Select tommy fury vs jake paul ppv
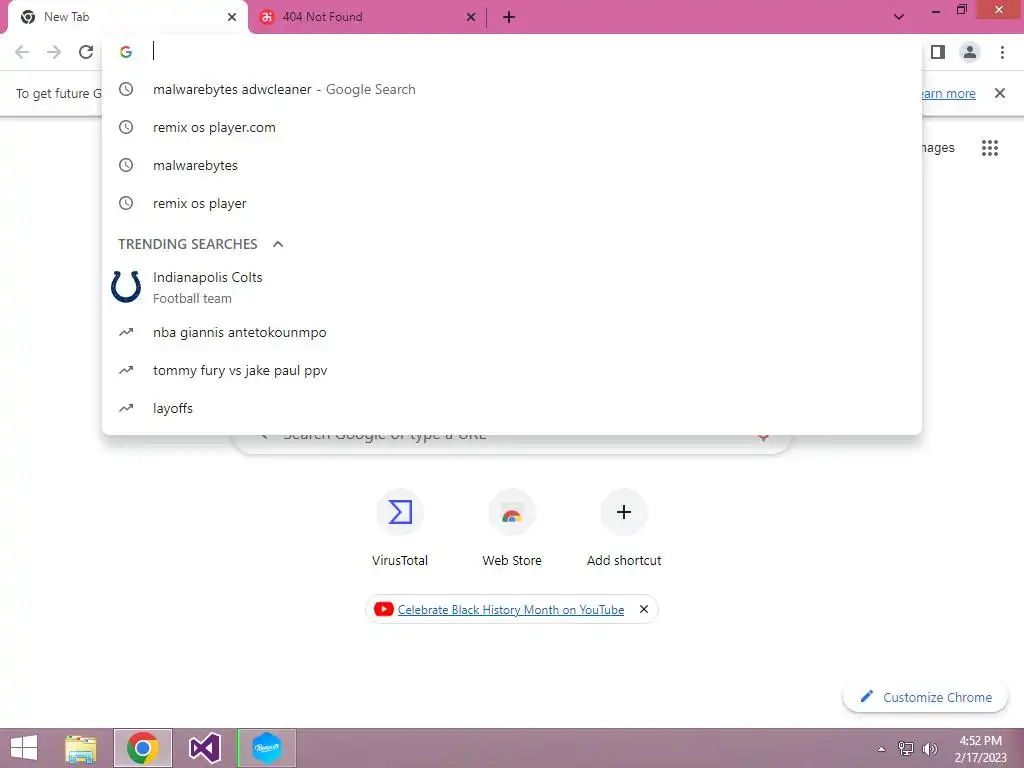 click(511, 370)
